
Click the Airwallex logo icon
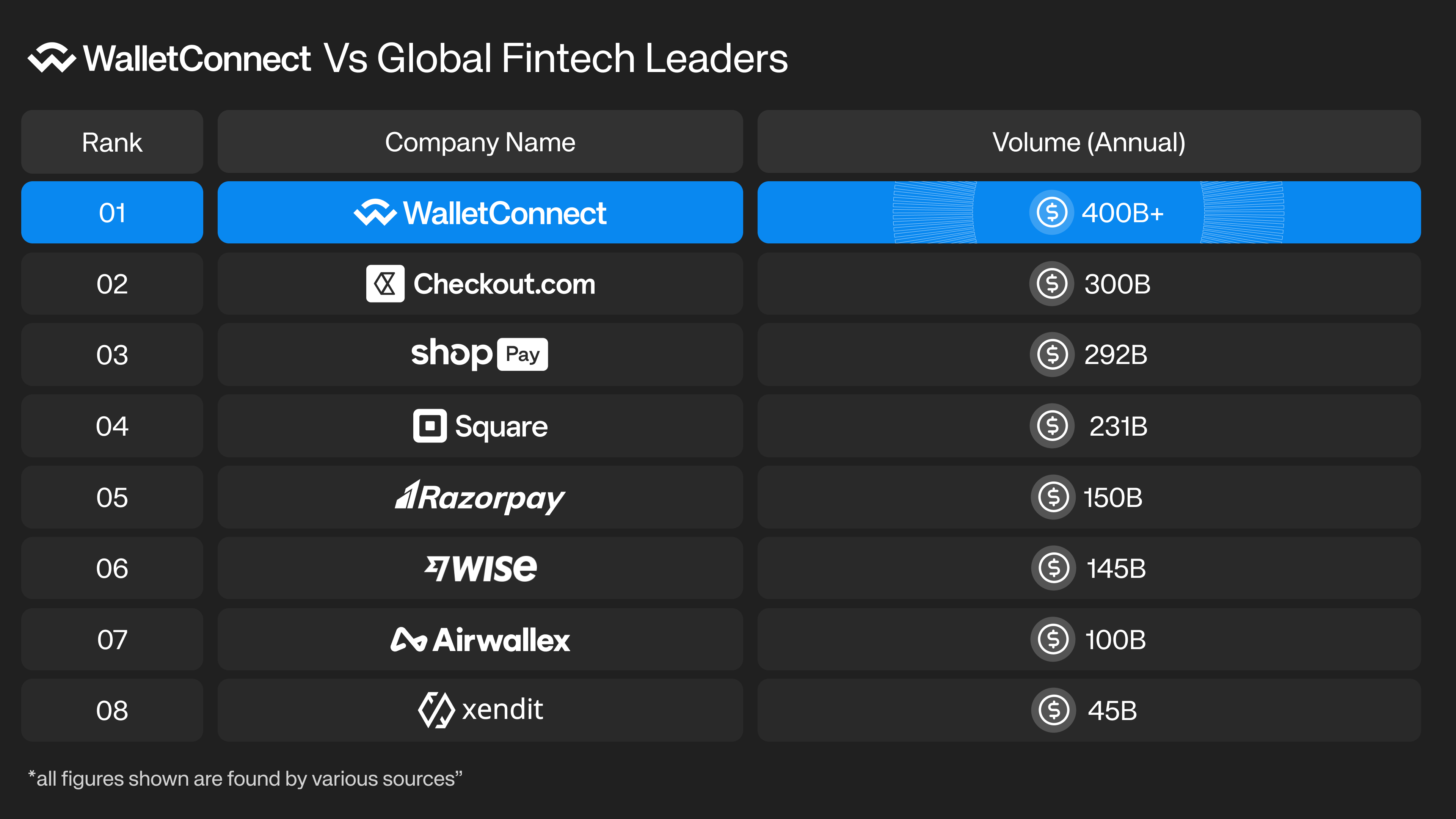[408, 640]
